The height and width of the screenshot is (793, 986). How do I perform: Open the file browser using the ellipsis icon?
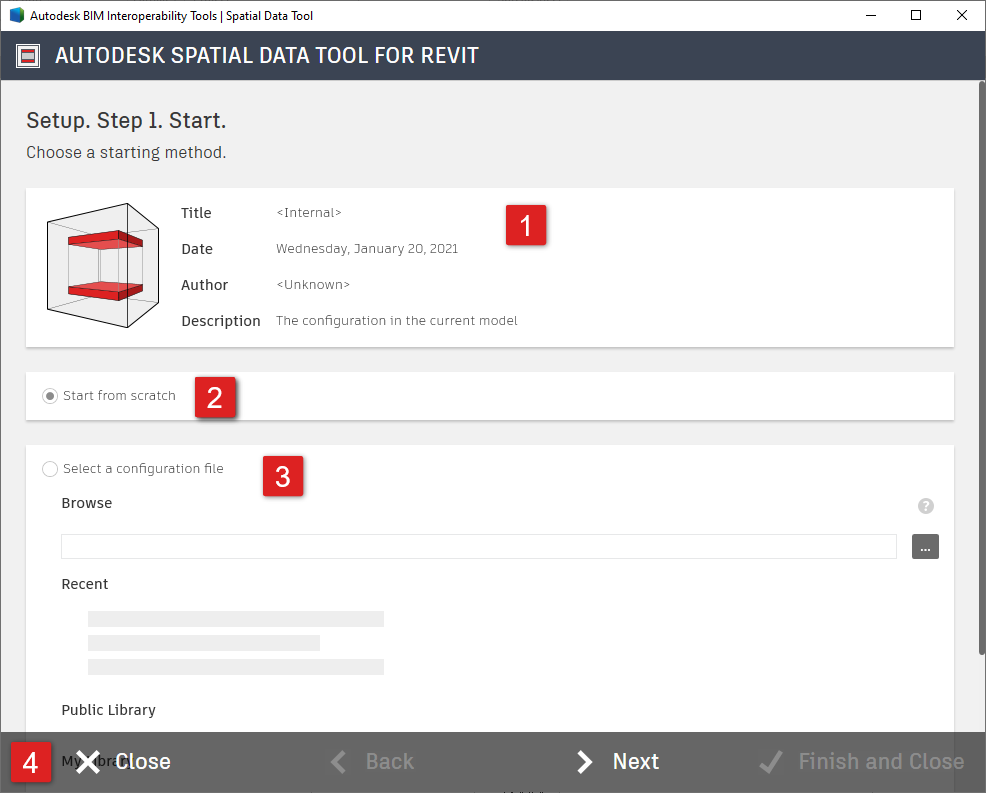pos(925,546)
